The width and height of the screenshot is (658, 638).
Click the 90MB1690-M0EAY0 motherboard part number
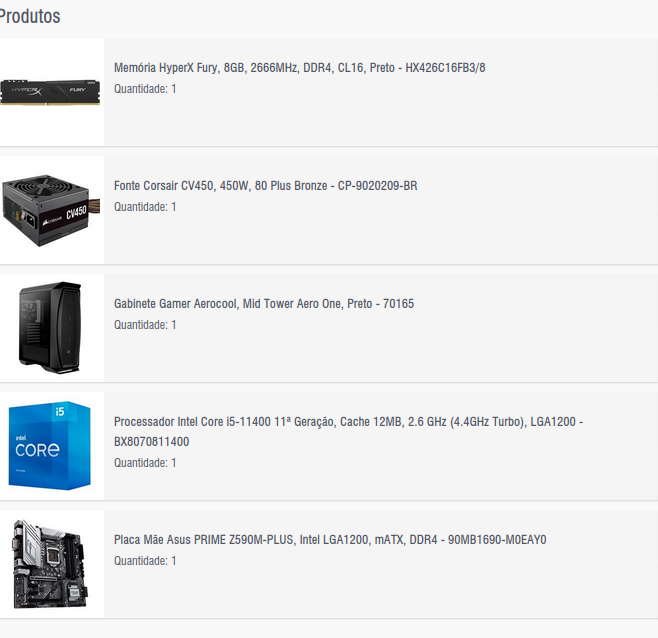pos(497,539)
